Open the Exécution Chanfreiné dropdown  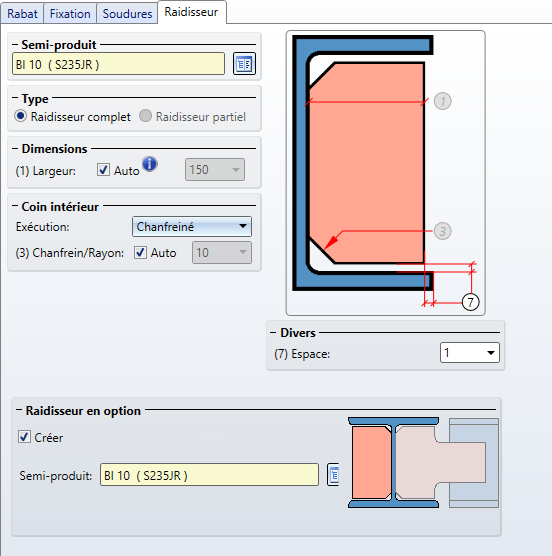point(192,227)
